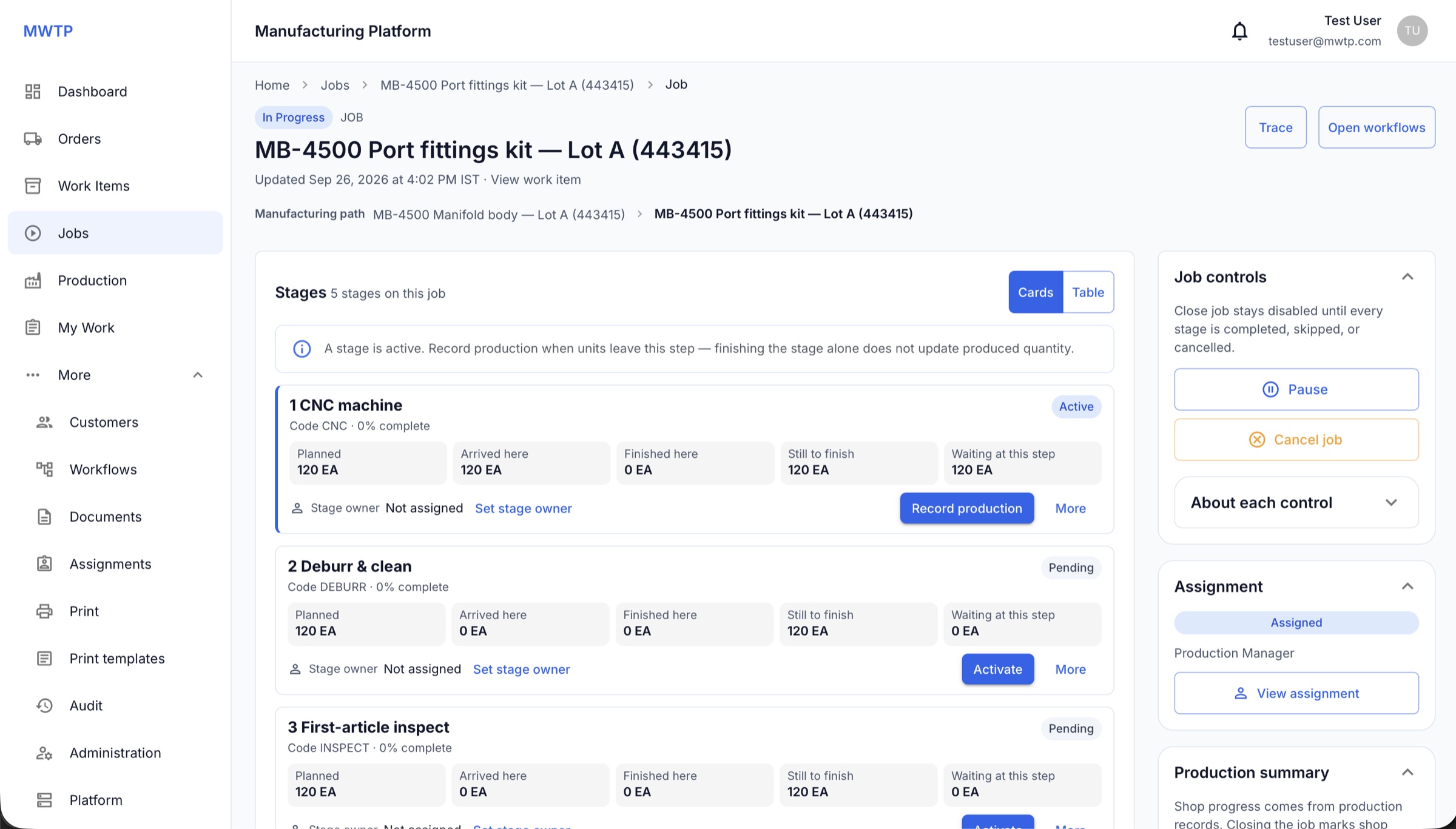1456x829 pixels.
Task: Click the Print templates icon
Action: click(44, 659)
